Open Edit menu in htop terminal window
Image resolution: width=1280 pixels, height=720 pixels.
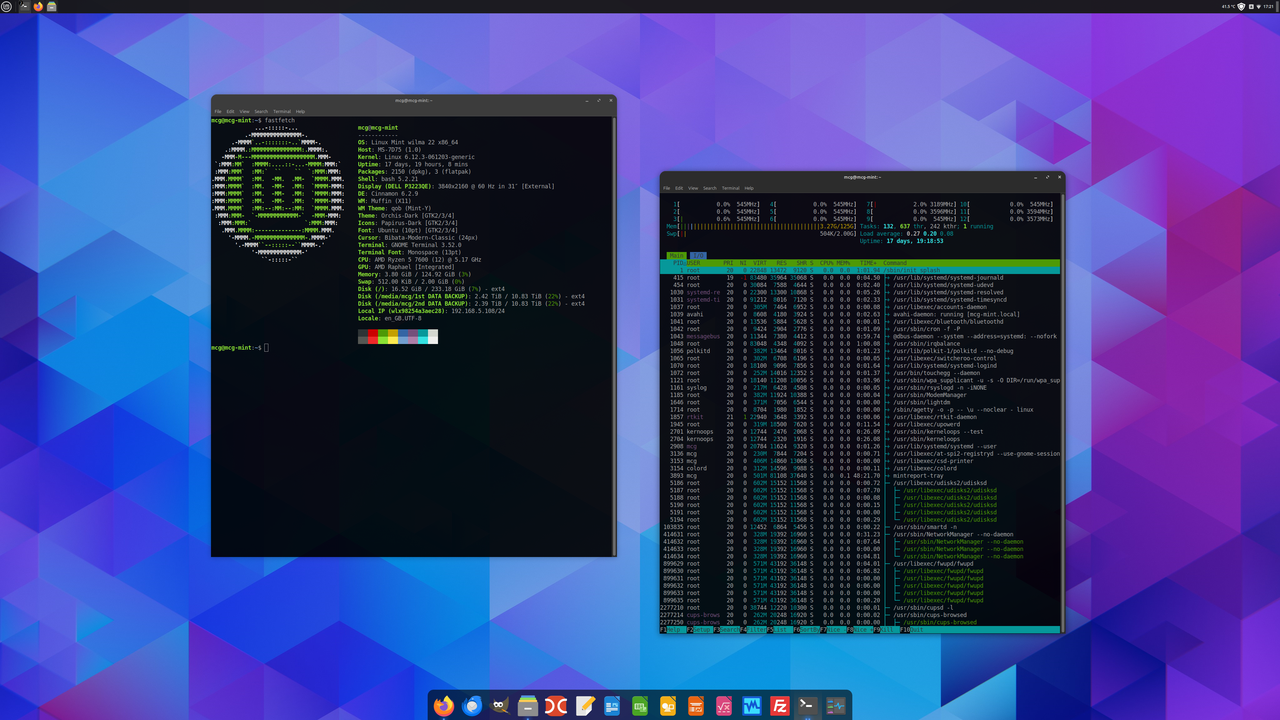(679, 188)
